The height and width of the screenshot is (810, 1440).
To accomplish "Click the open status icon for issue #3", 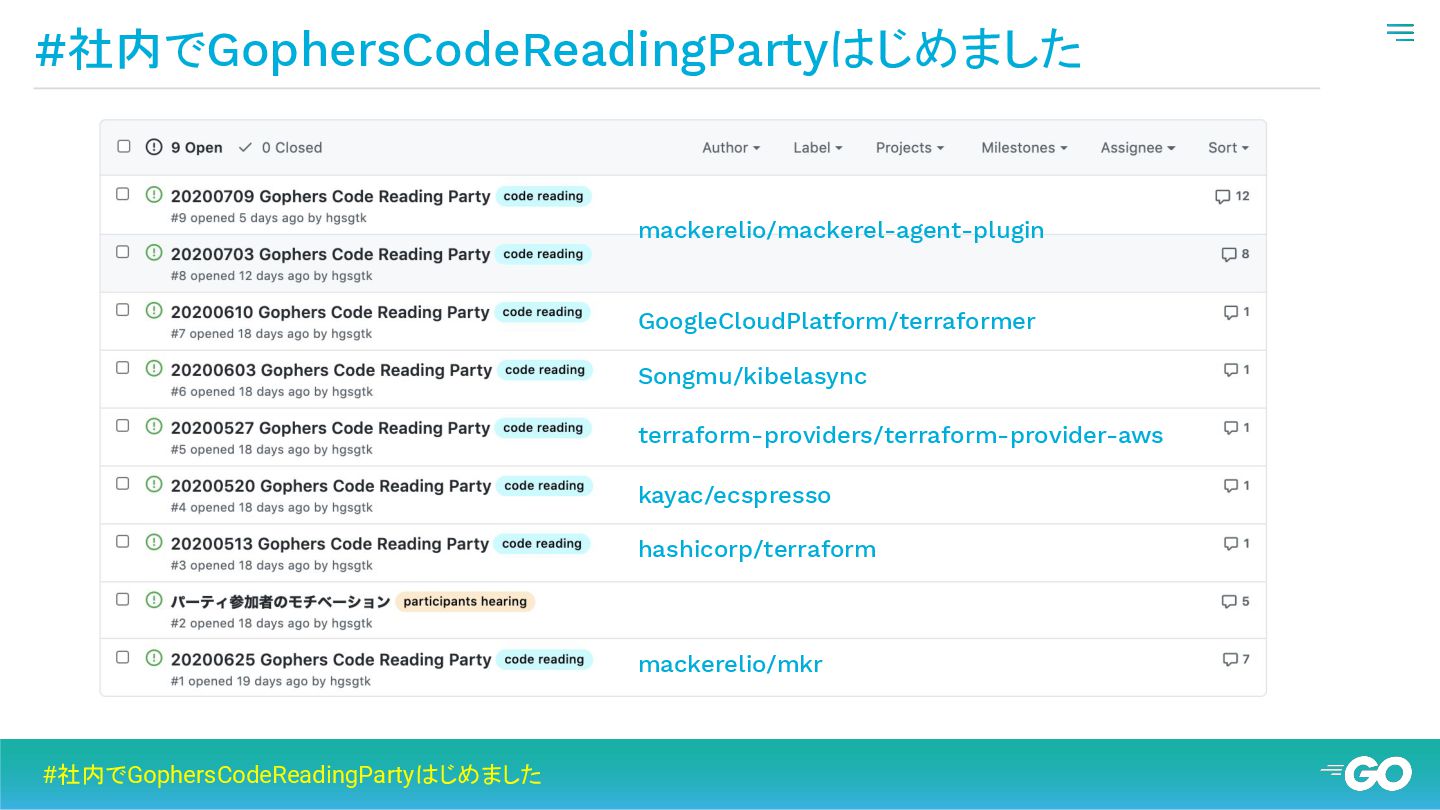I will point(154,543).
